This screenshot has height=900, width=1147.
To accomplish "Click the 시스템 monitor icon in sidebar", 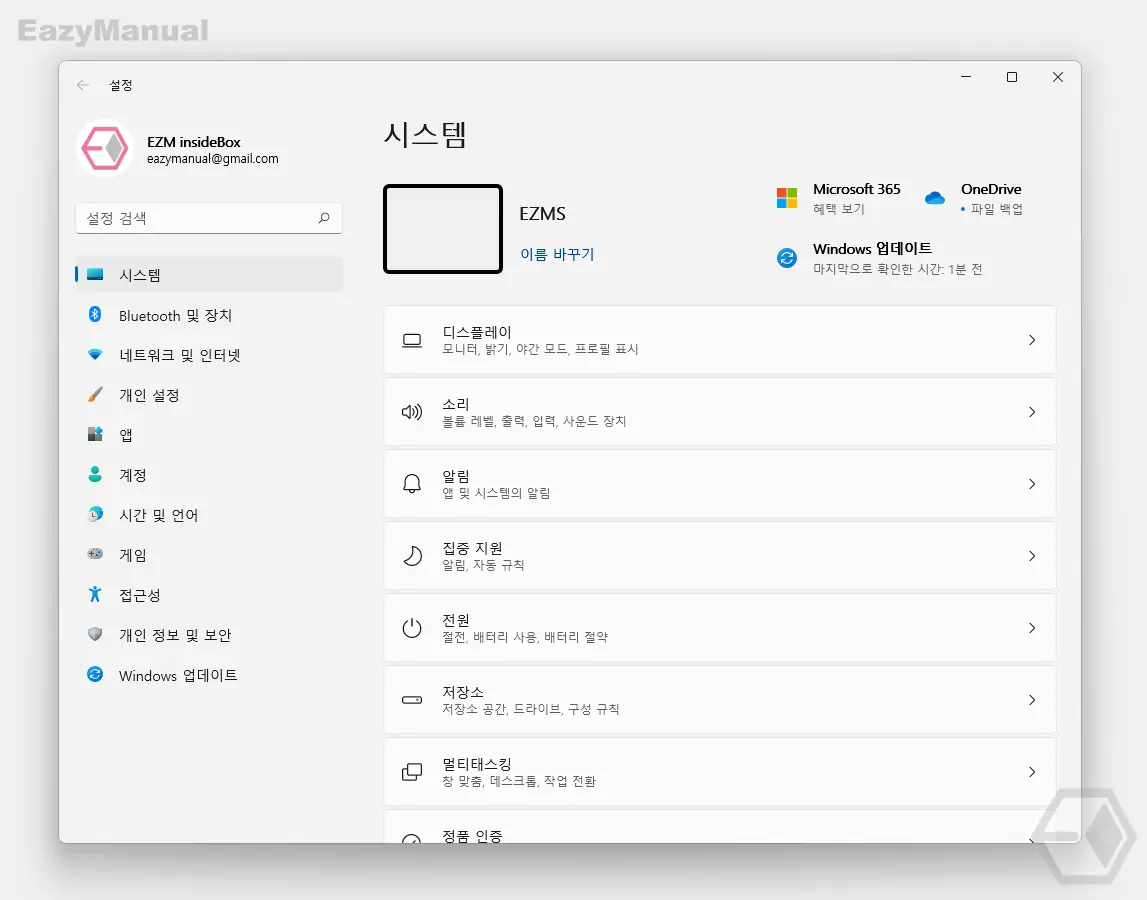I will [95, 274].
